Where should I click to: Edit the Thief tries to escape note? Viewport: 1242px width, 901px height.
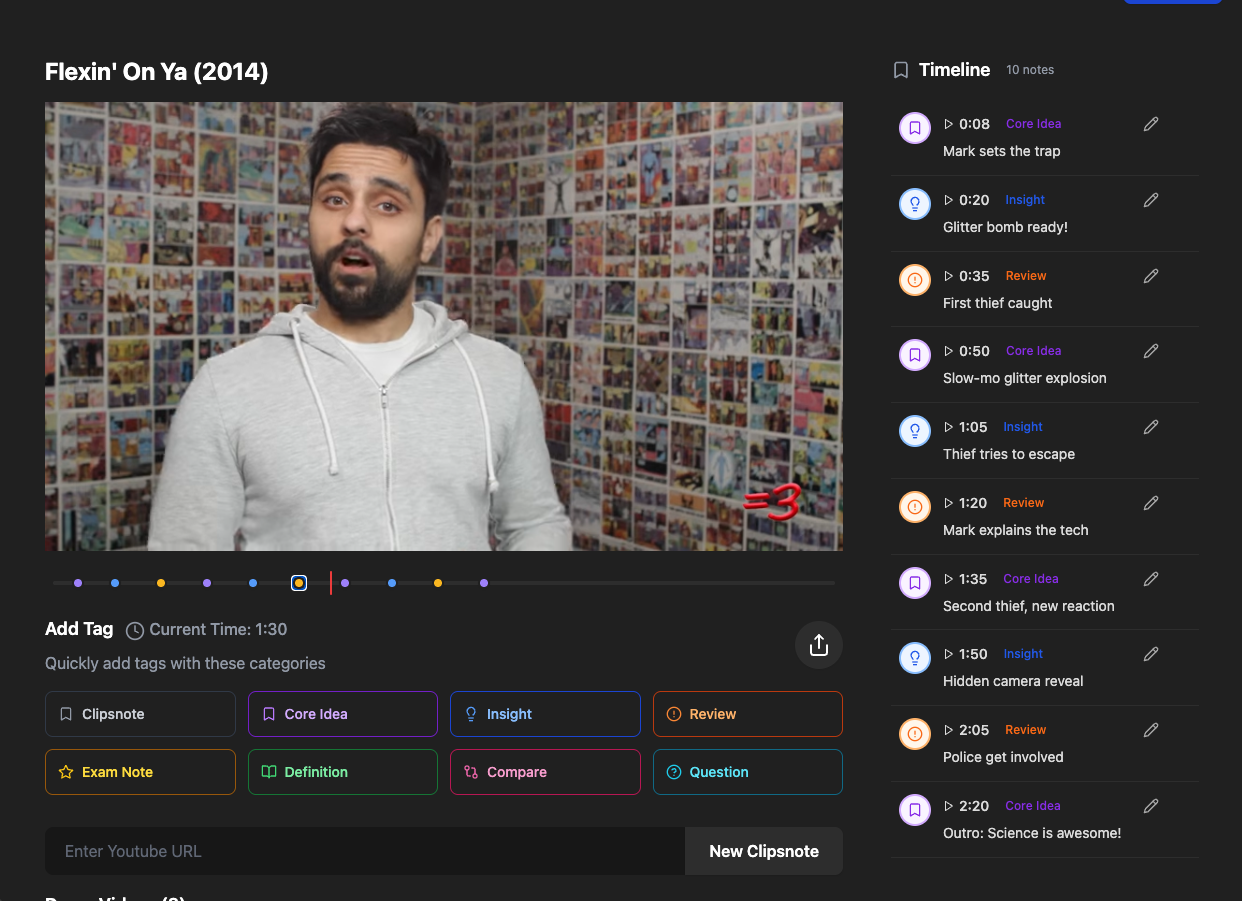pyautogui.click(x=1151, y=427)
